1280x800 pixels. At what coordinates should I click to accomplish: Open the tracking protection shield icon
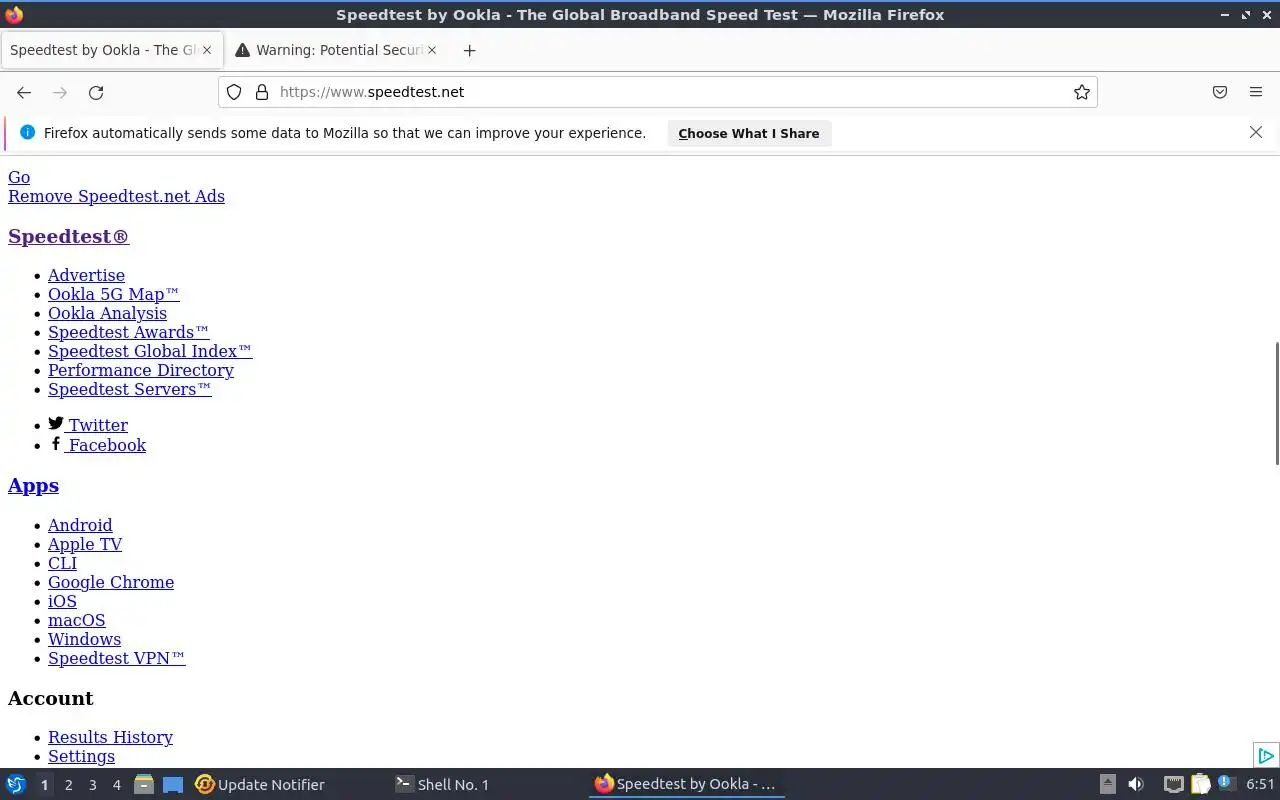tap(234, 92)
